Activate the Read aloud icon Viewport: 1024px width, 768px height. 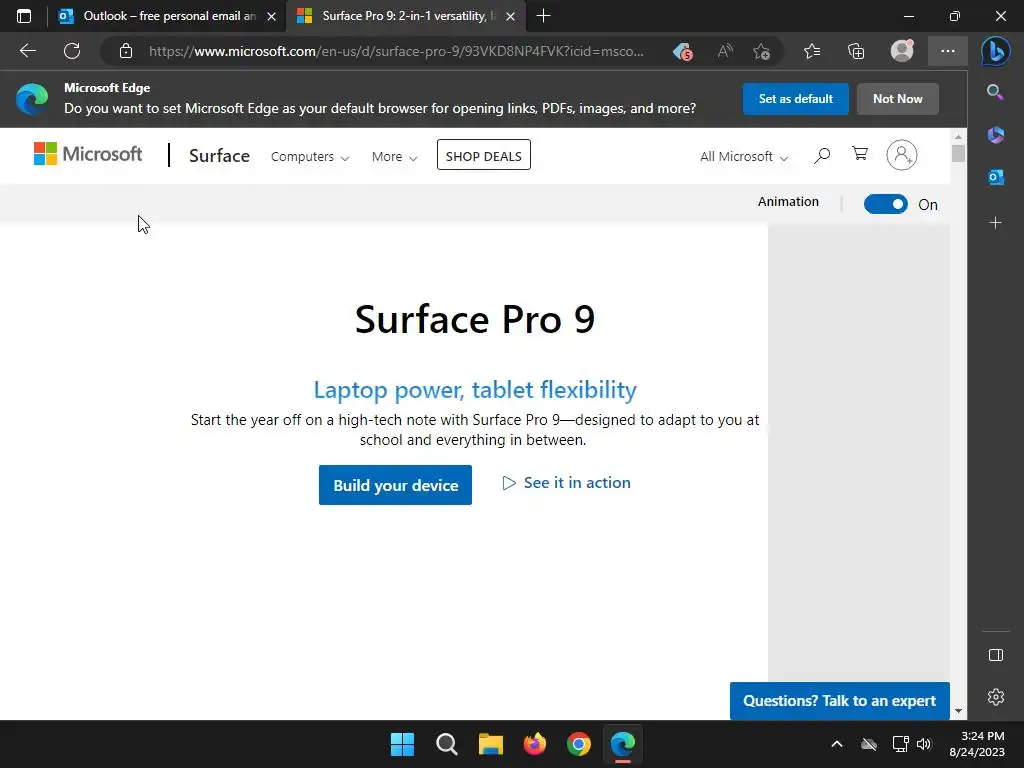[x=725, y=51]
